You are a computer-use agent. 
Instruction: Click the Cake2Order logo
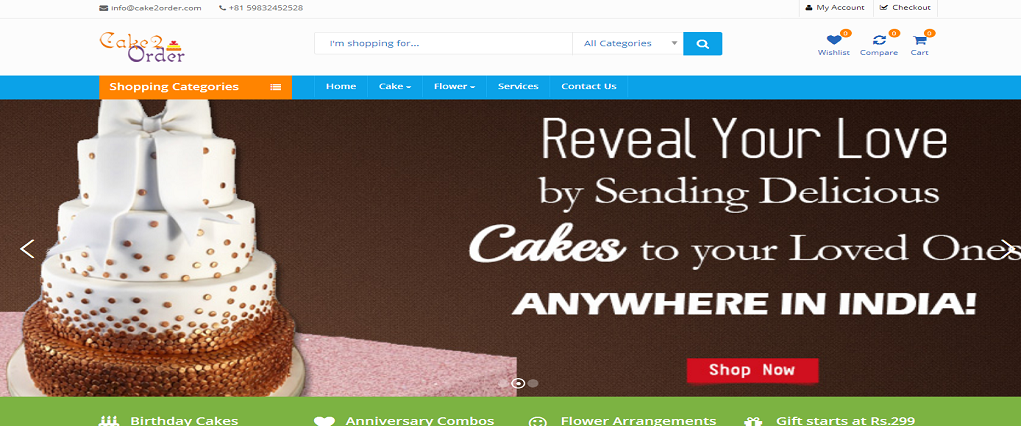(142, 48)
